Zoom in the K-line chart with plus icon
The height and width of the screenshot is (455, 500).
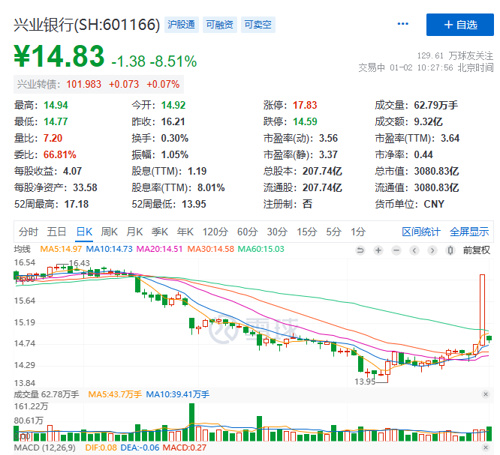378,250
